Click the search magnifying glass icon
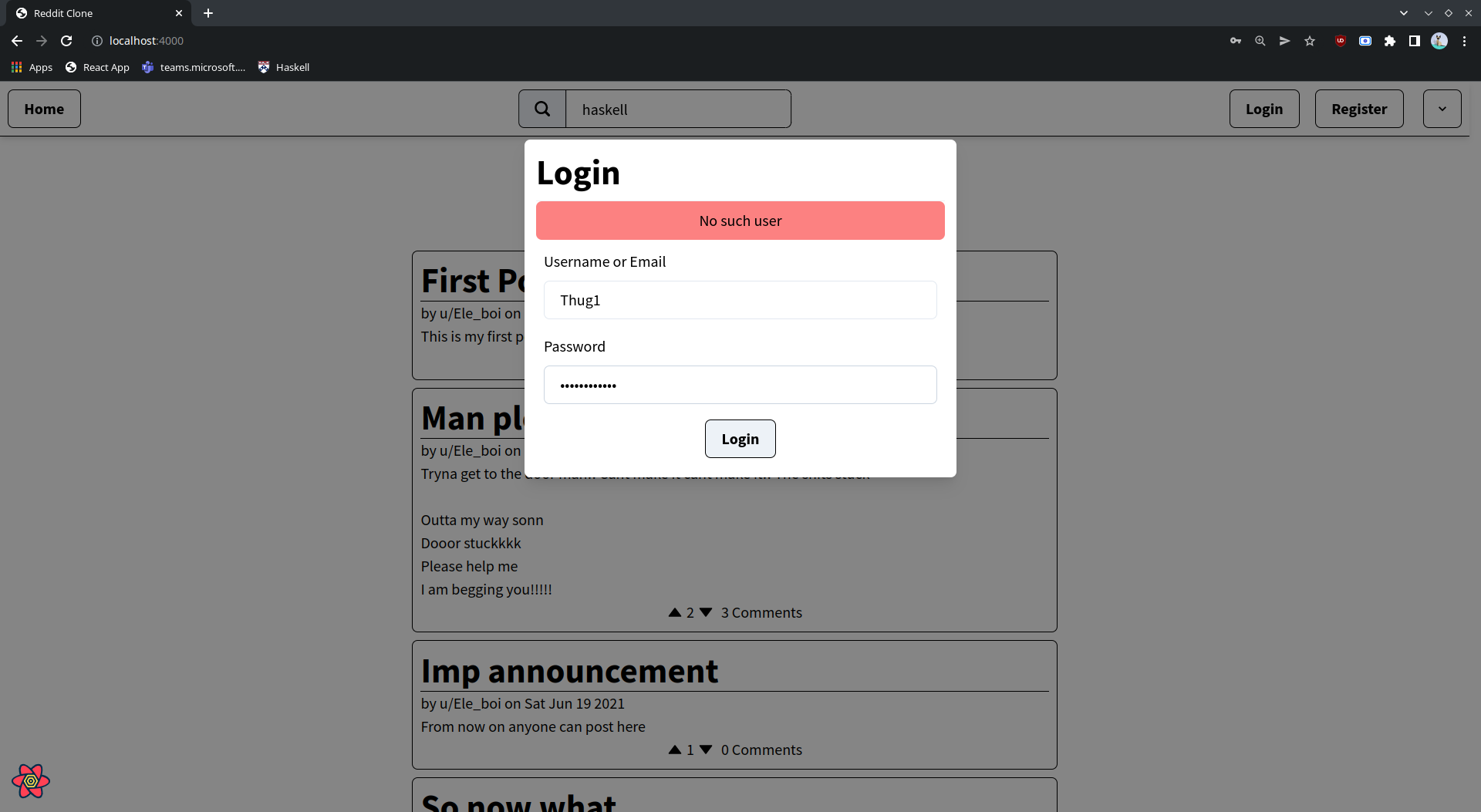The height and width of the screenshot is (812, 1481). [x=544, y=108]
